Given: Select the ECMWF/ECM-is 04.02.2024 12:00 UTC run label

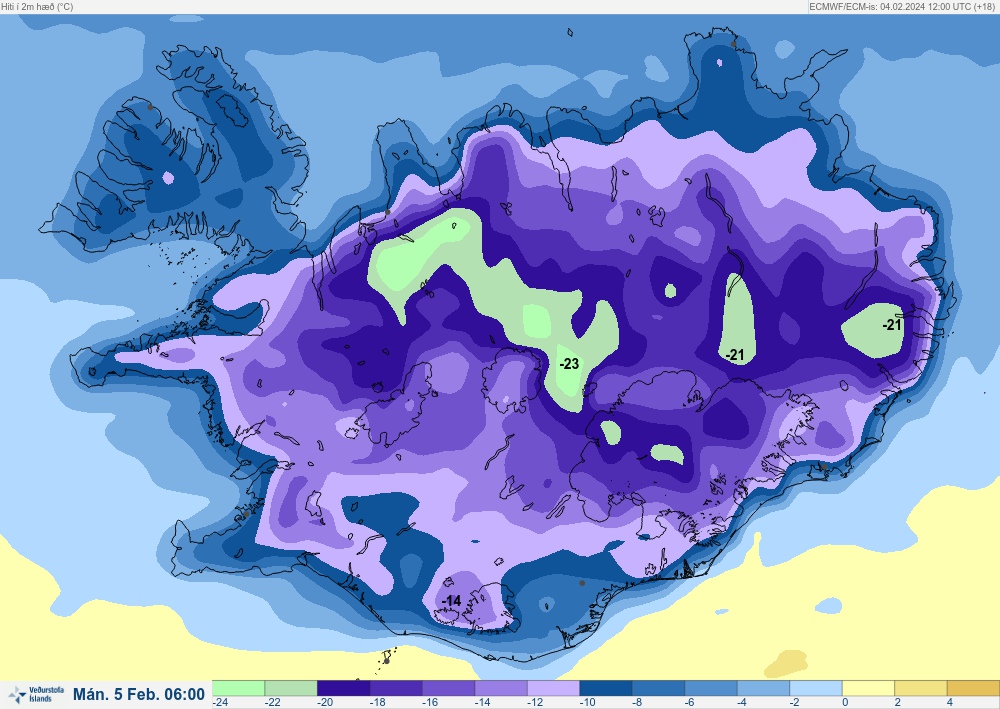Looking at the screenshot, I should (x=902, y=6).
